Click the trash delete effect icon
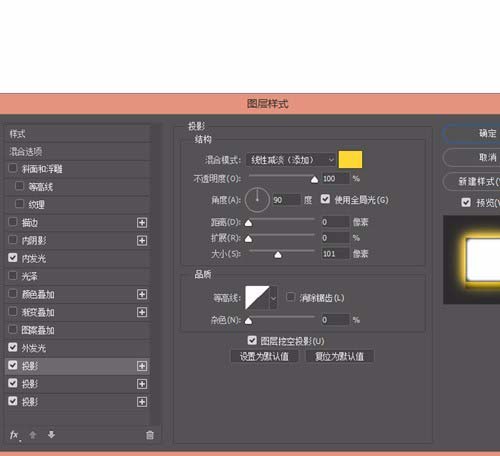The image size is (500, 456). click(x=150, y=435)
